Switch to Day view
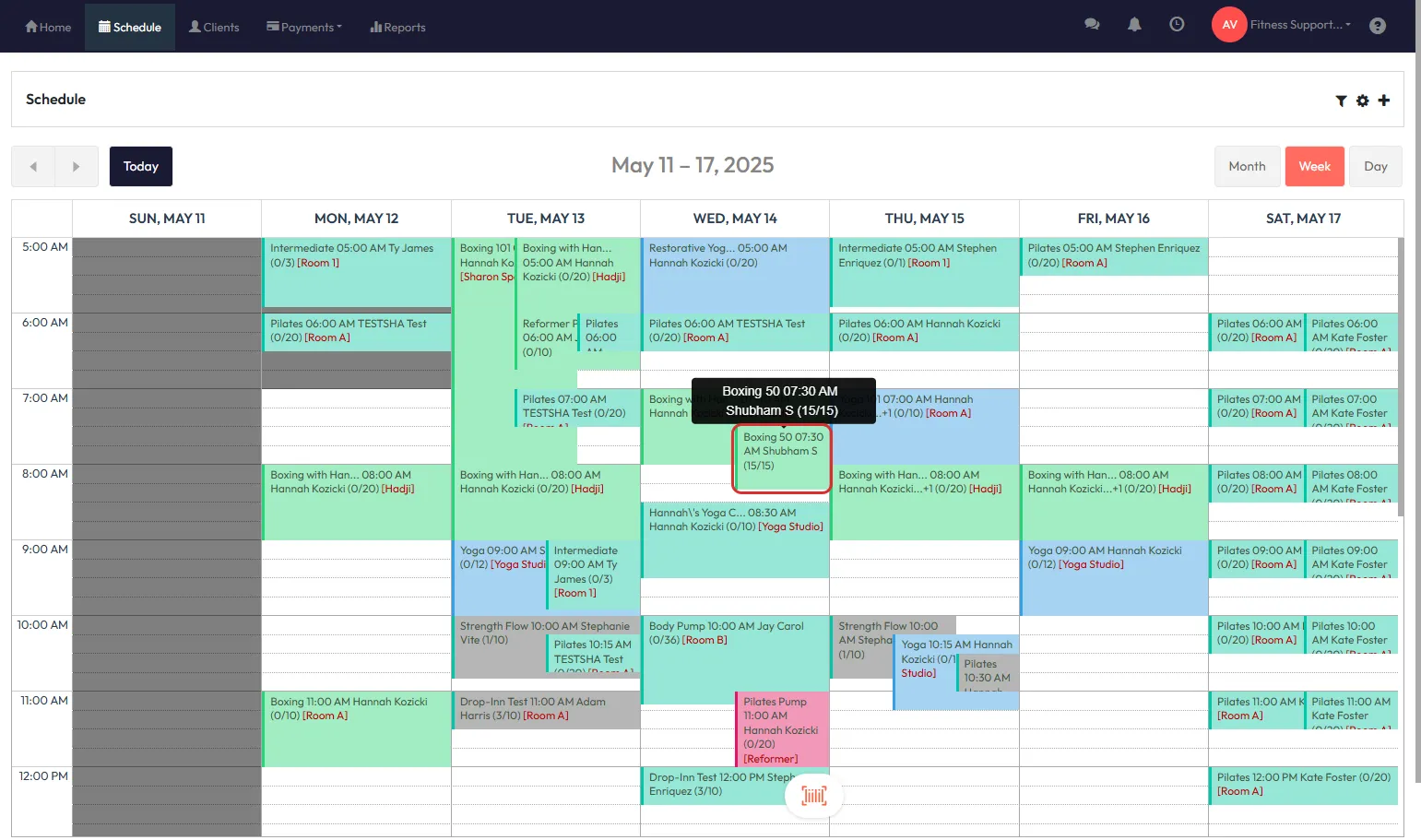This screenshot has width=1421, height=840. point(1375,167)
